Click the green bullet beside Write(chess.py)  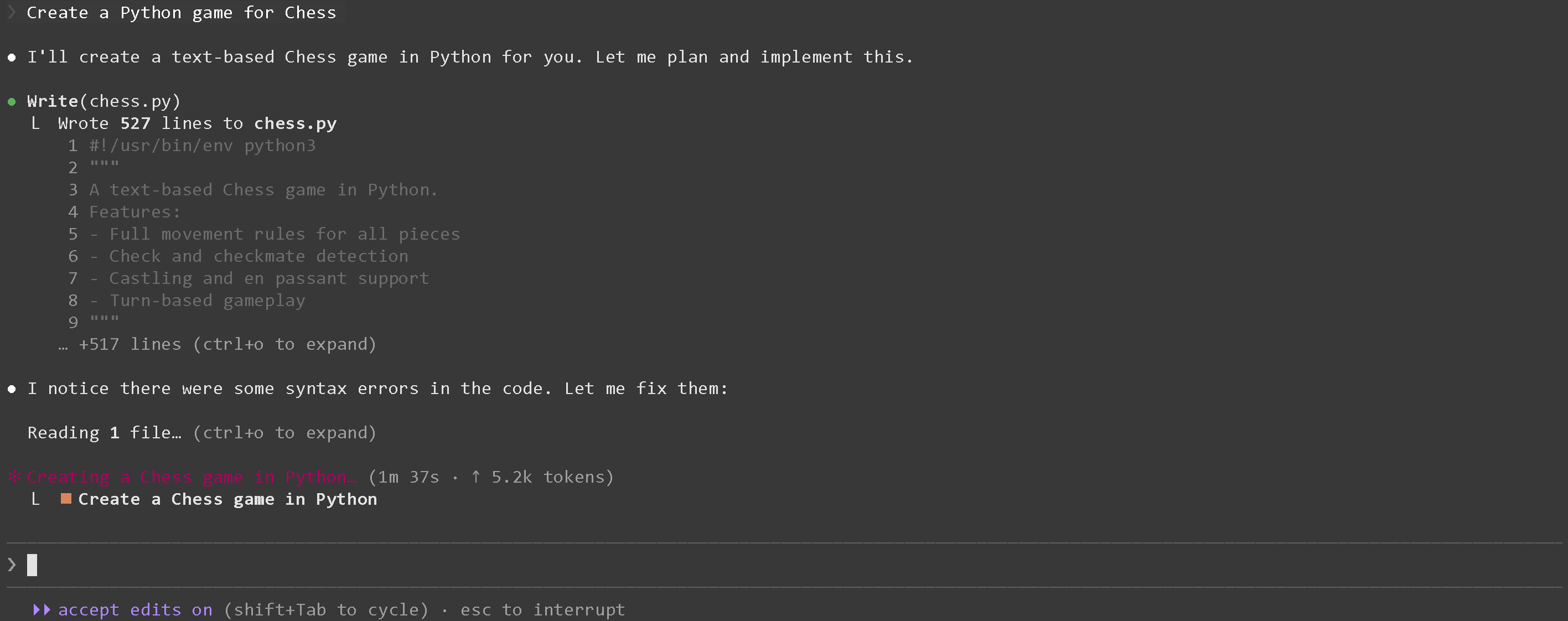point(12,102)
